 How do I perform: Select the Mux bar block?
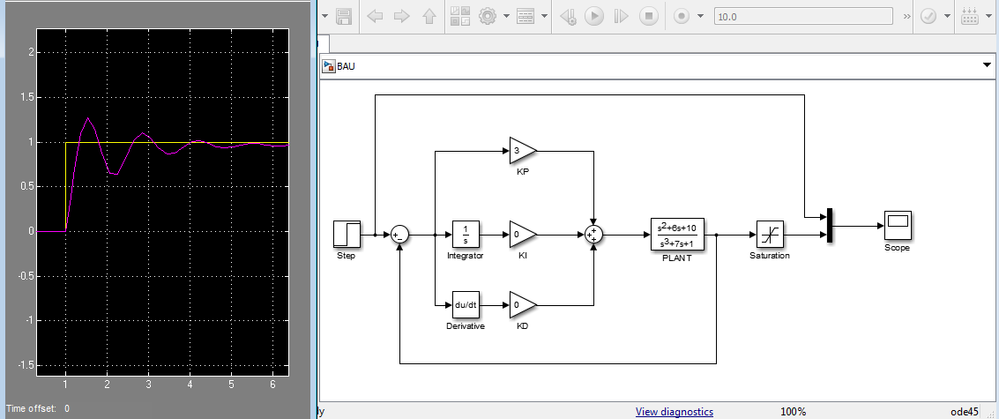click(830, 225)
